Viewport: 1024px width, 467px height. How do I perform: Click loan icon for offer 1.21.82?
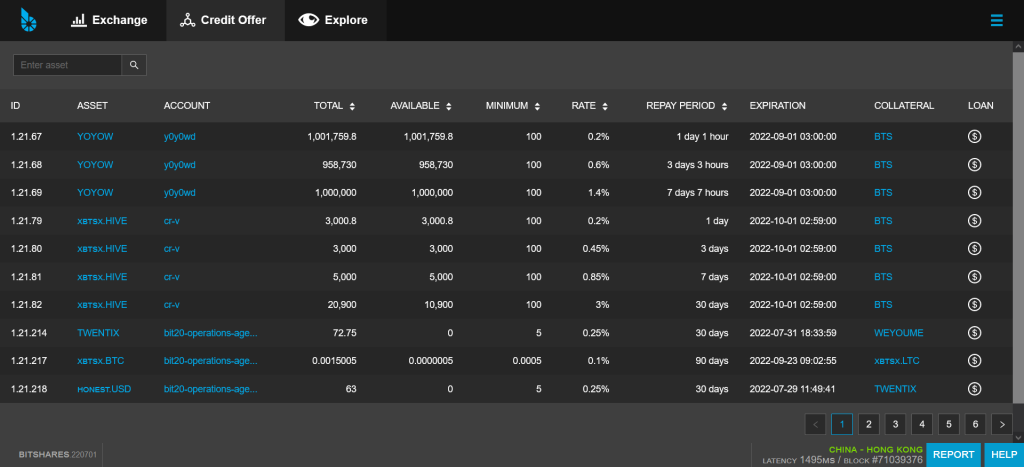[974, 304]
